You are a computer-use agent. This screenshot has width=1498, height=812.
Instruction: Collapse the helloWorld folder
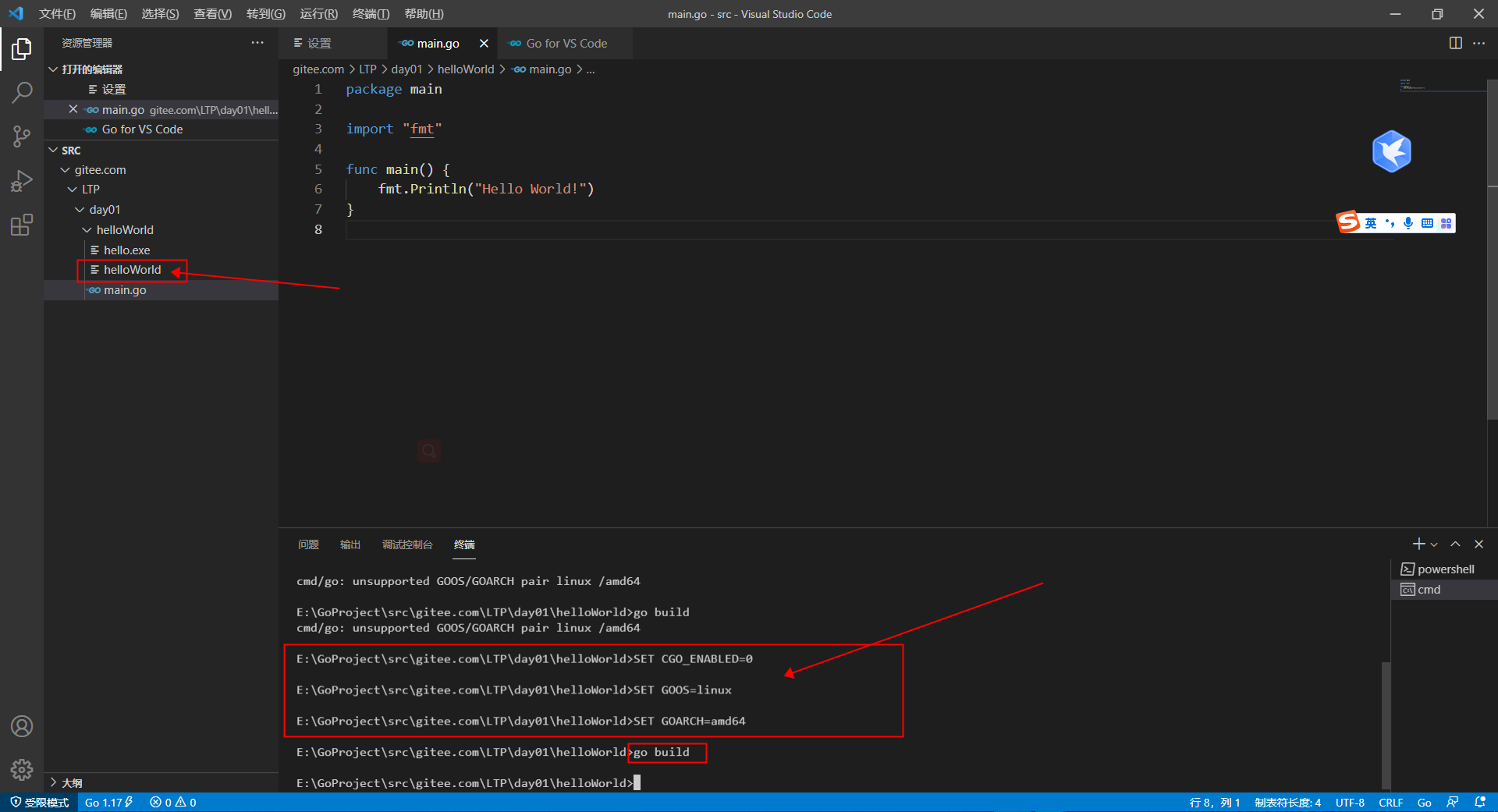click(162, 230)
